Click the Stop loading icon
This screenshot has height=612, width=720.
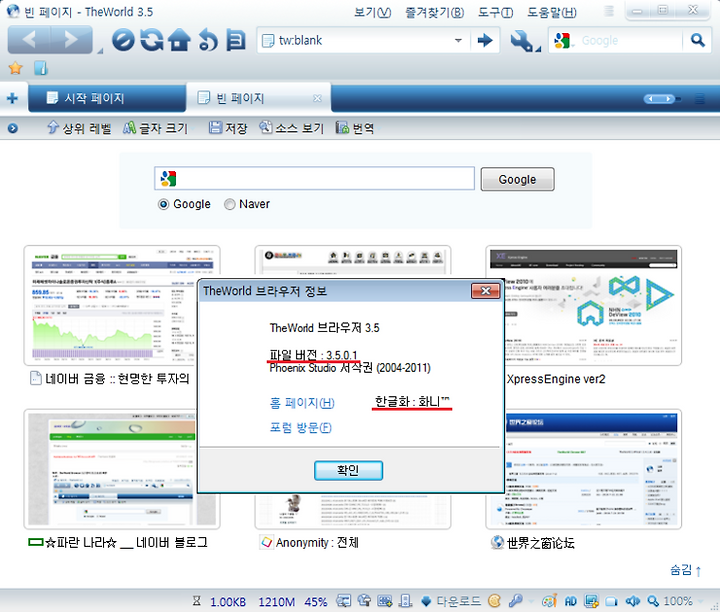pyautogui.click(x=124, y=40)
